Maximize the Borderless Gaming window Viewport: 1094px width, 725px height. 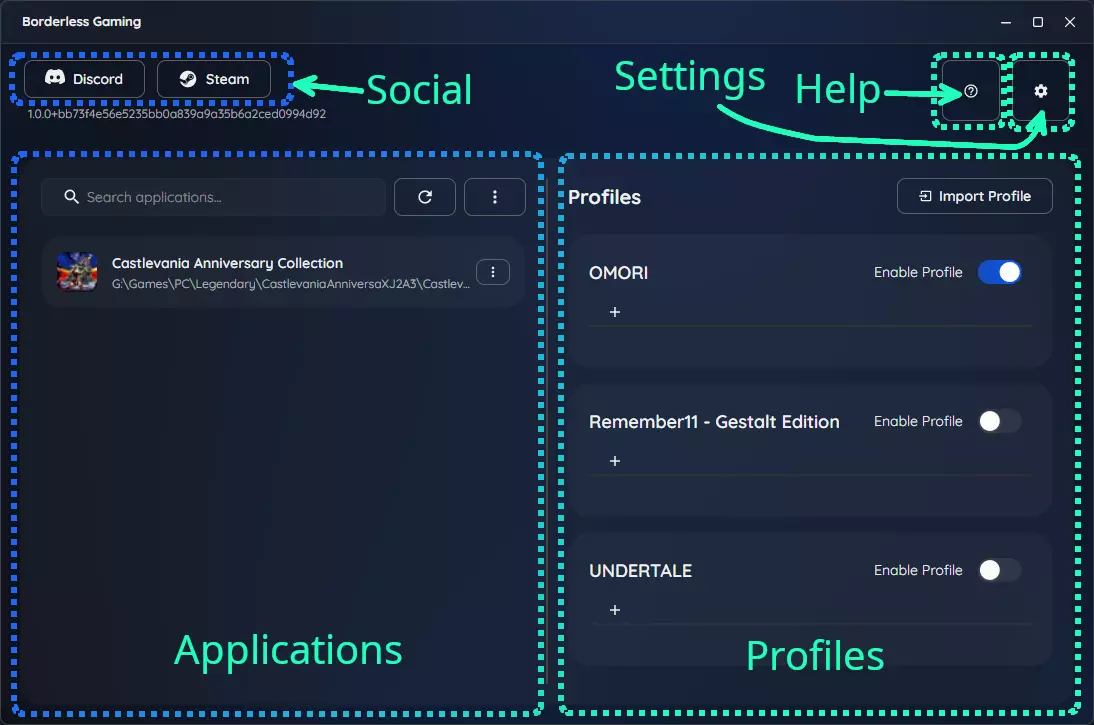[x=1037, y=22]
